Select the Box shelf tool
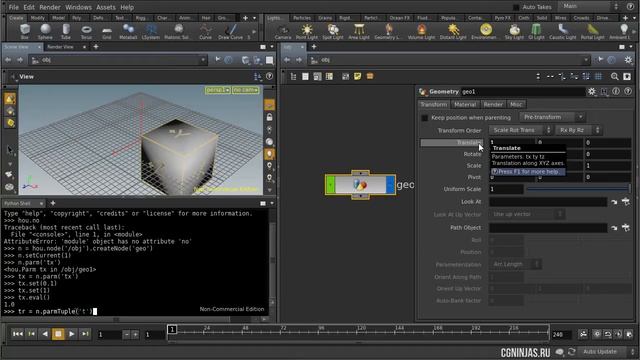Viewport: 640px width, 360px height. (25, 31)
